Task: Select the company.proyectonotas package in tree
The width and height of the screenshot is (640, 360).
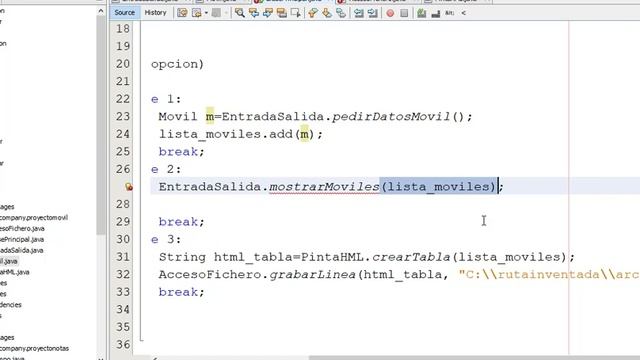Action: (x=34, y=349)
